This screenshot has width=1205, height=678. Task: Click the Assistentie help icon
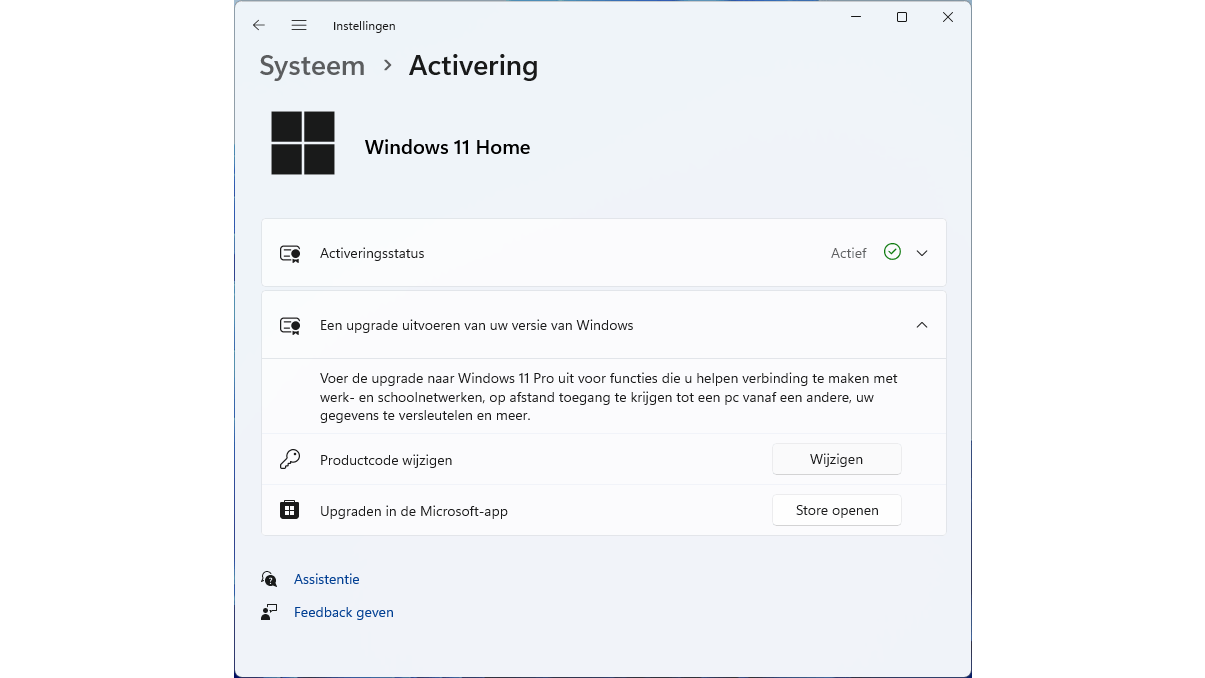[269, 579]
